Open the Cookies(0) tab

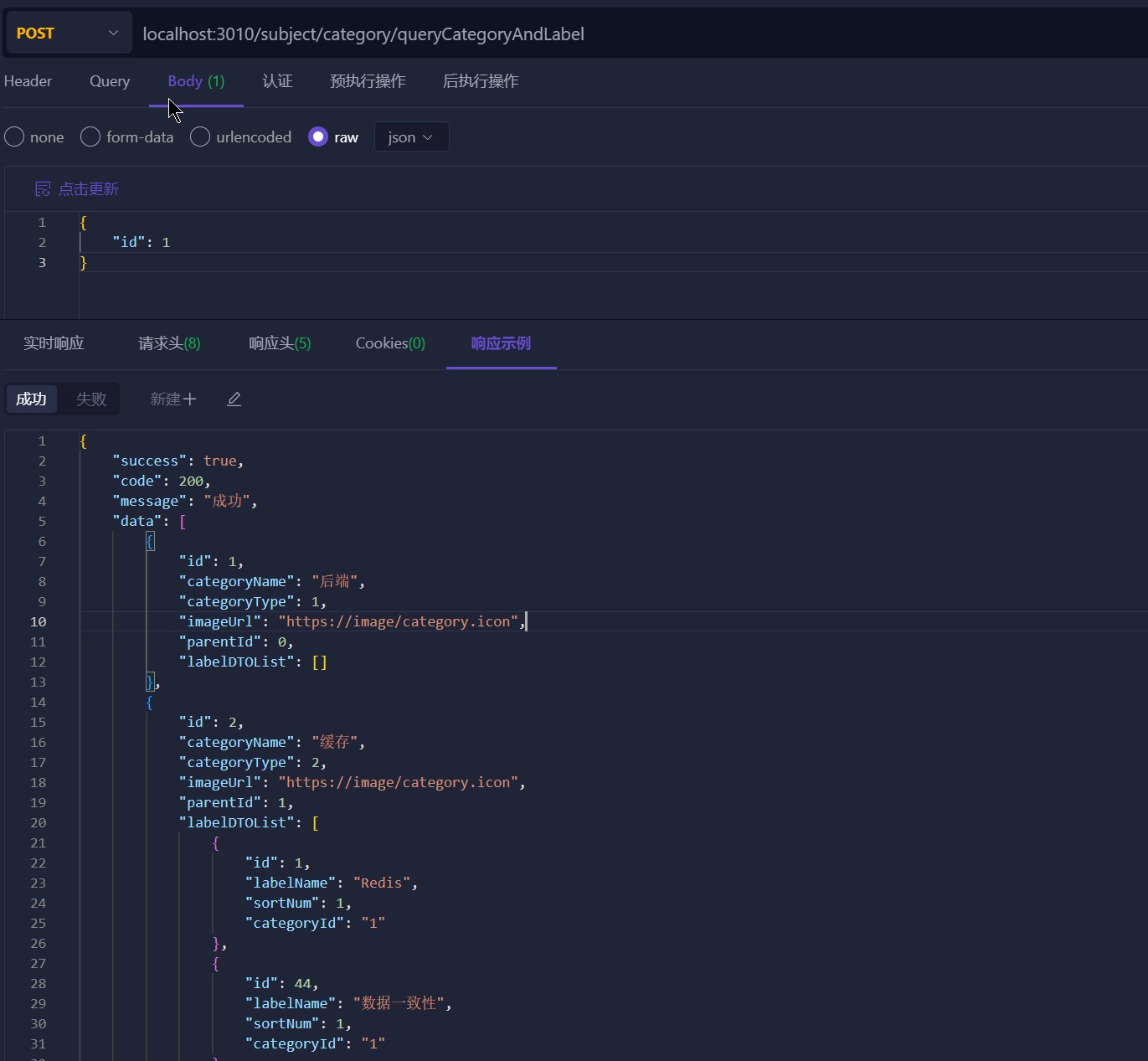390,343
